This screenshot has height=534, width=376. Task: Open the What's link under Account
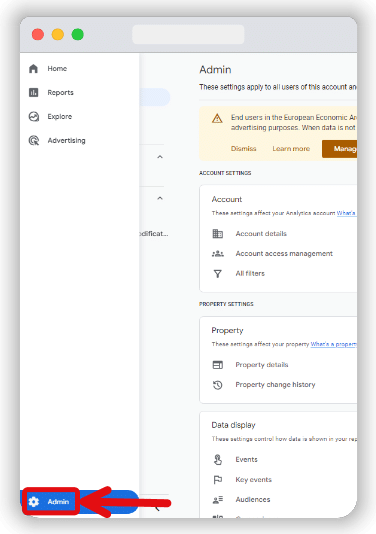tap(347, 213)
